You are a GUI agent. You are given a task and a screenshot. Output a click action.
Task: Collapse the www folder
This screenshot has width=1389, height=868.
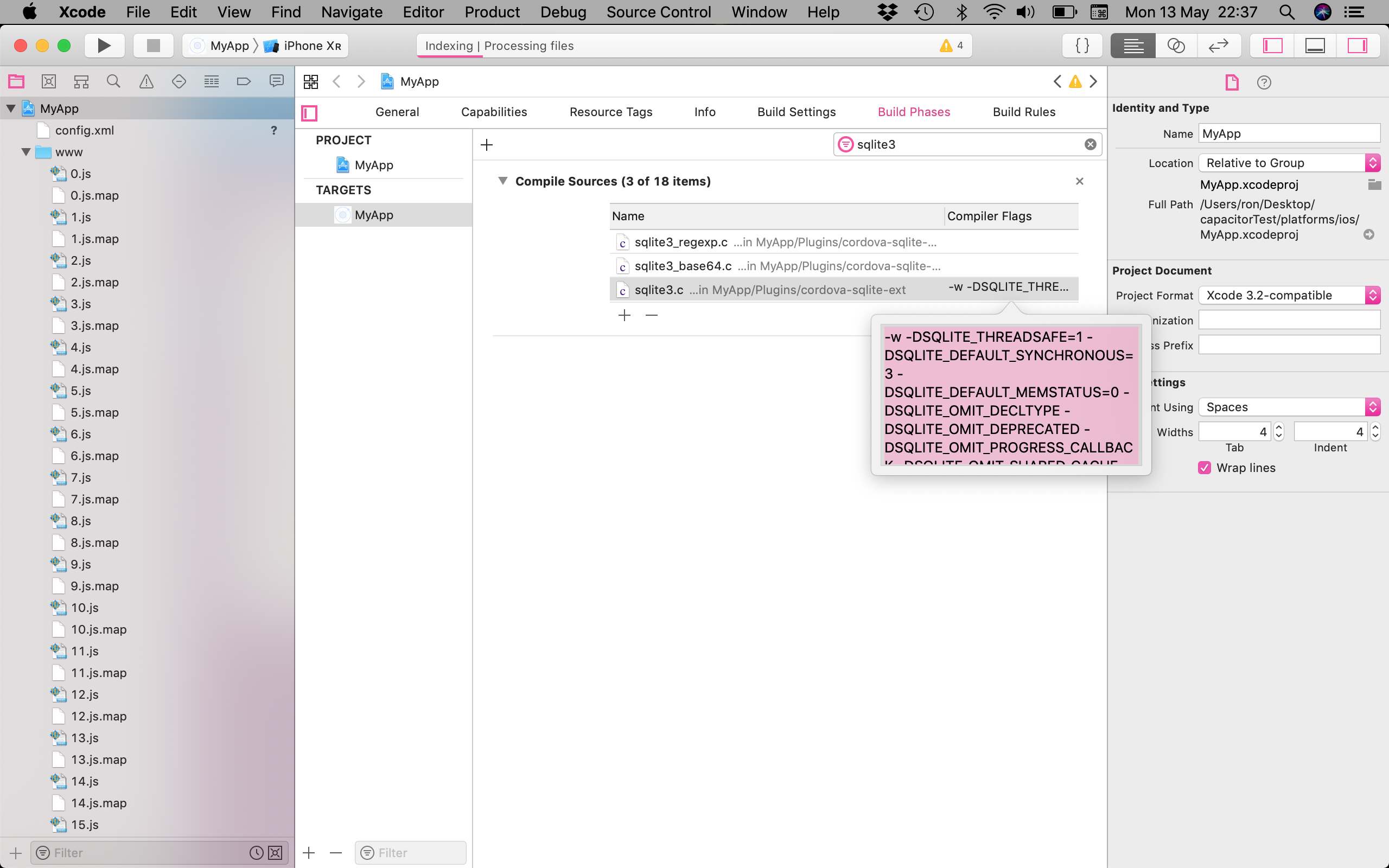(x=26, y=151)
